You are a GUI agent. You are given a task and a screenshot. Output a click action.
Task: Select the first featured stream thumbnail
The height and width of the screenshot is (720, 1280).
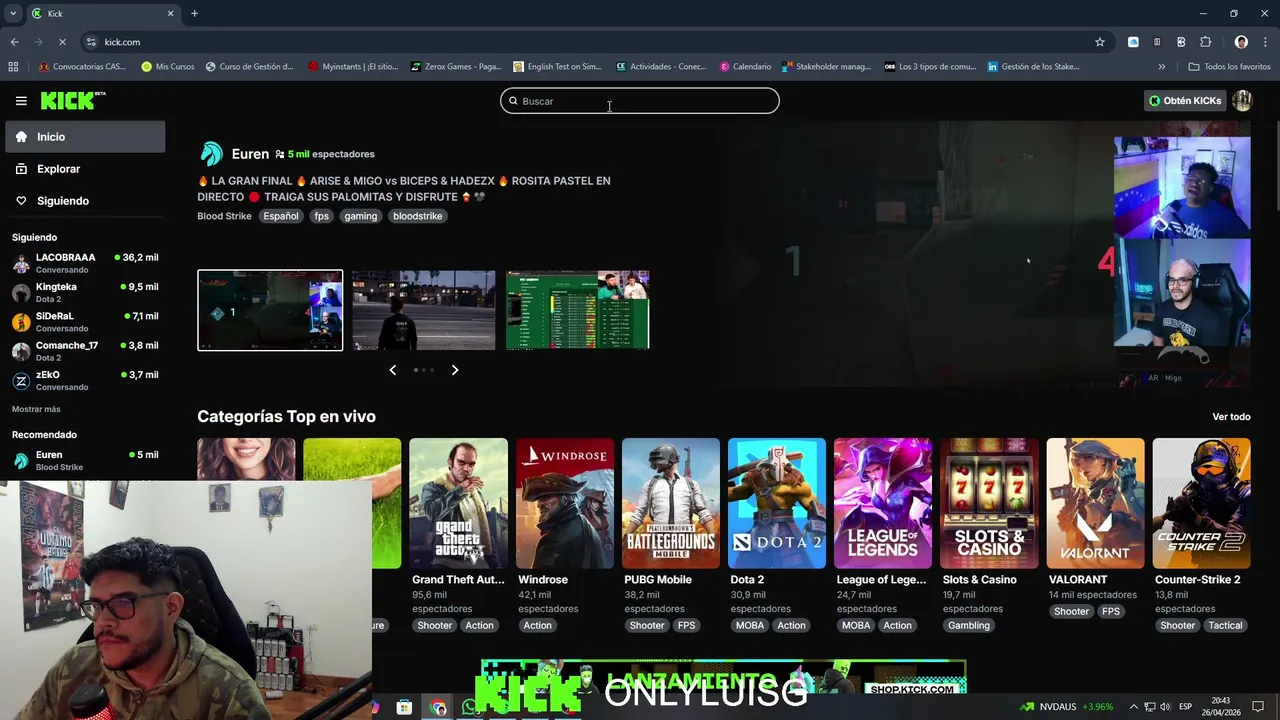[270, 310]
